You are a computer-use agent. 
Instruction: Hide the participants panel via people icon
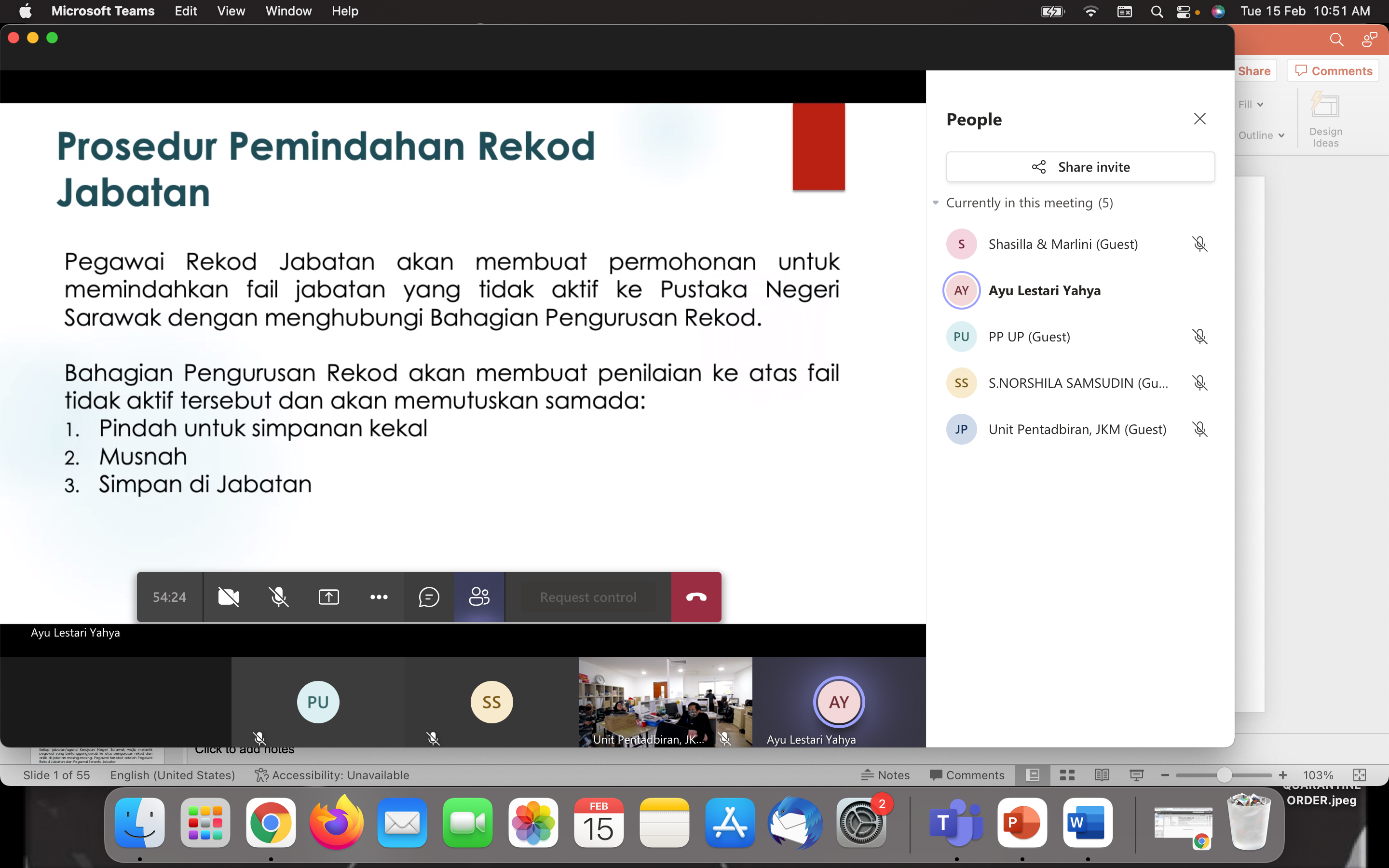click(479, 597)
